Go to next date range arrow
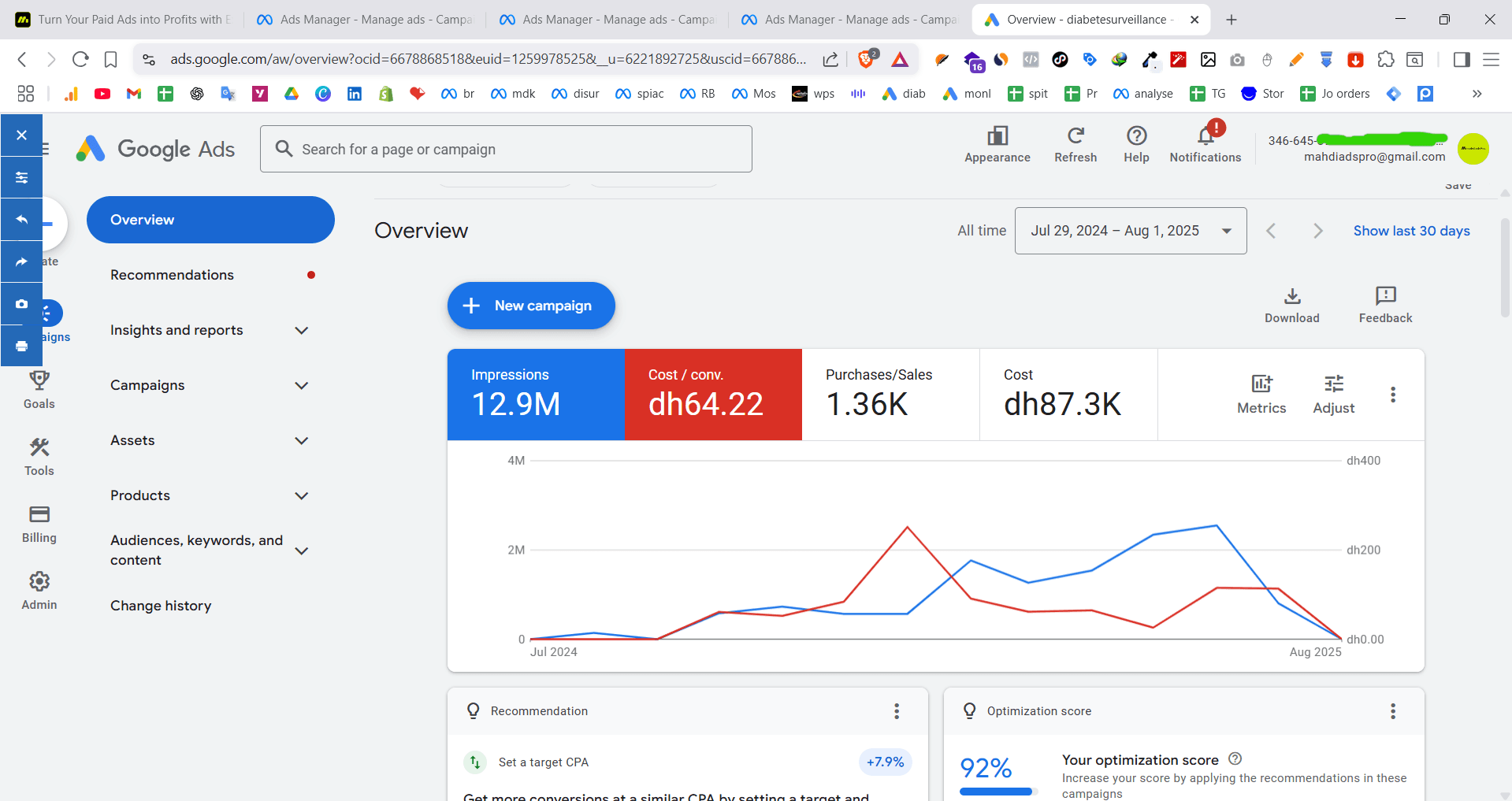Screen dimensions: 1512x801 1317,231
